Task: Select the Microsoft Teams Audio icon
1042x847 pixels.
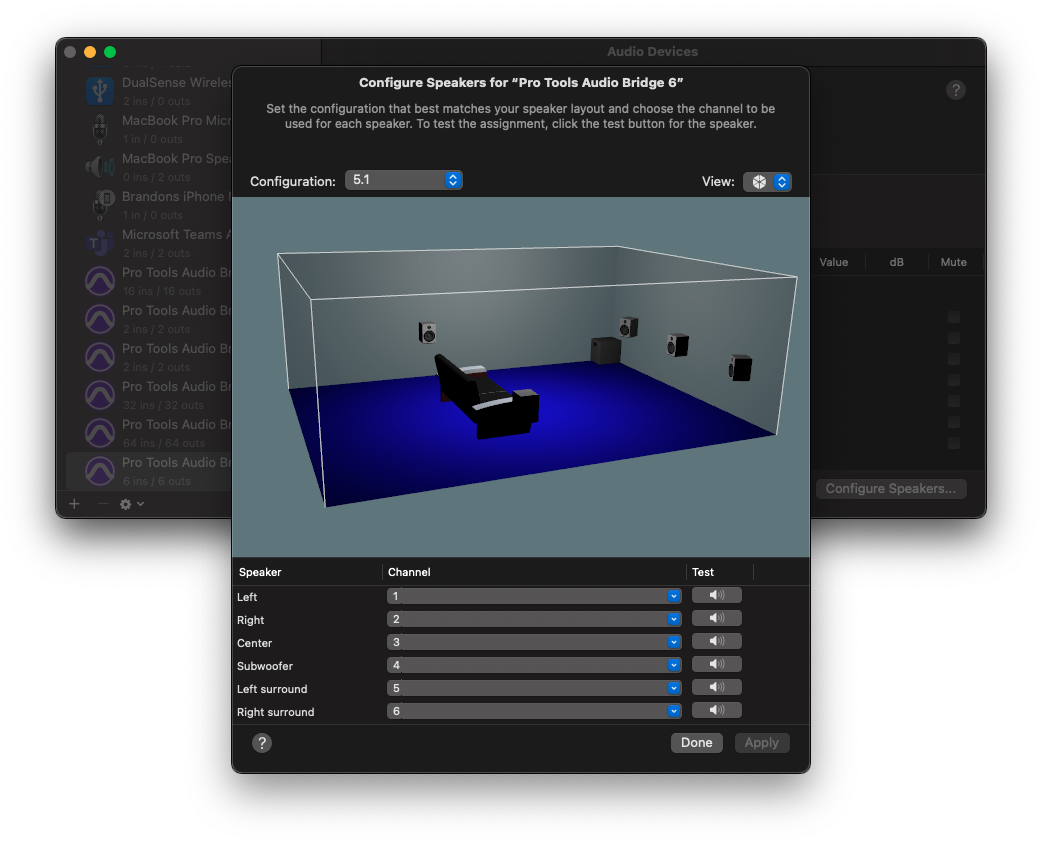Action: [100, 242]
